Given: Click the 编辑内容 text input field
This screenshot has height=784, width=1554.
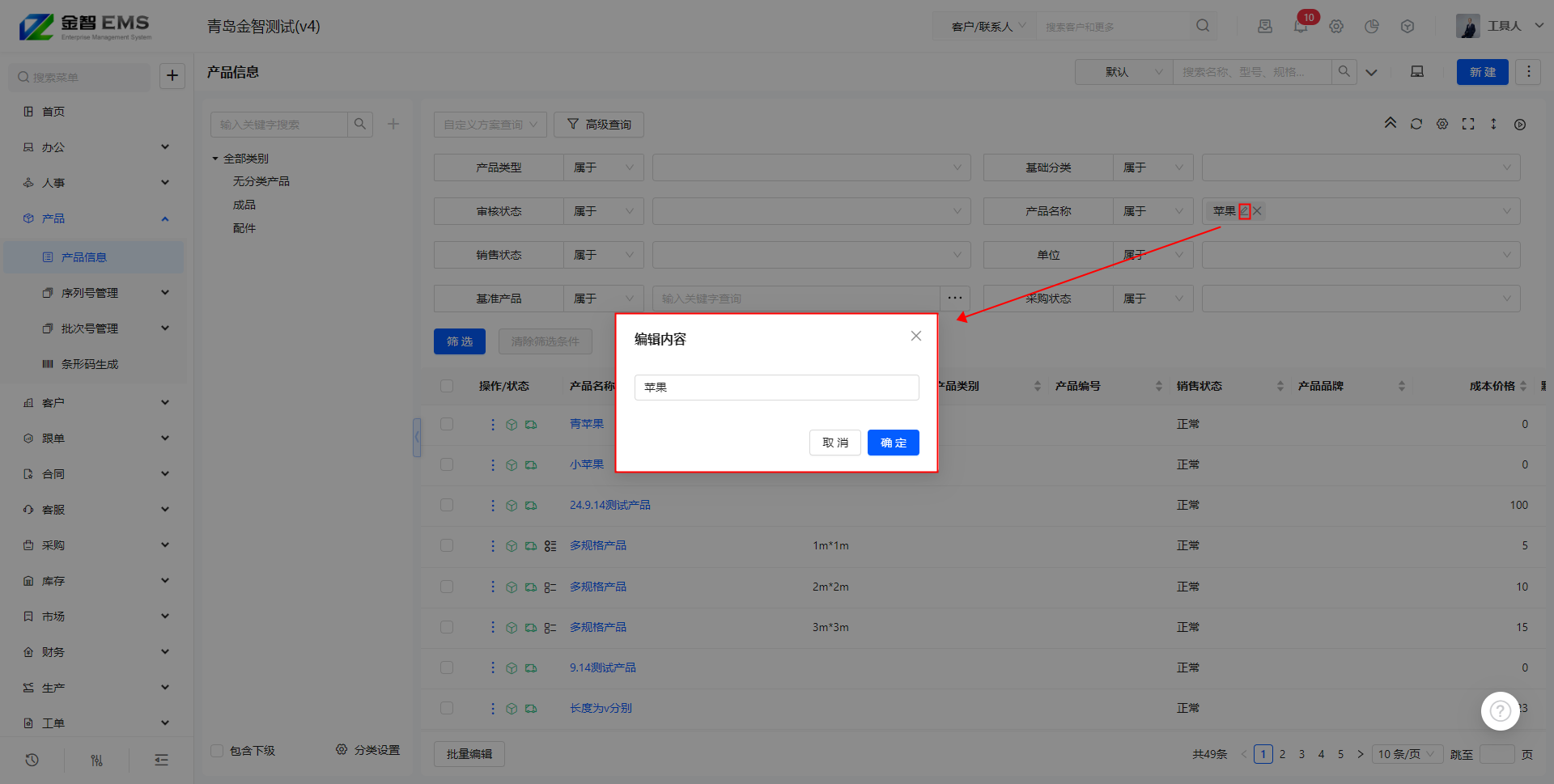Looking at the screenshot, I should [x=777, y=388].
